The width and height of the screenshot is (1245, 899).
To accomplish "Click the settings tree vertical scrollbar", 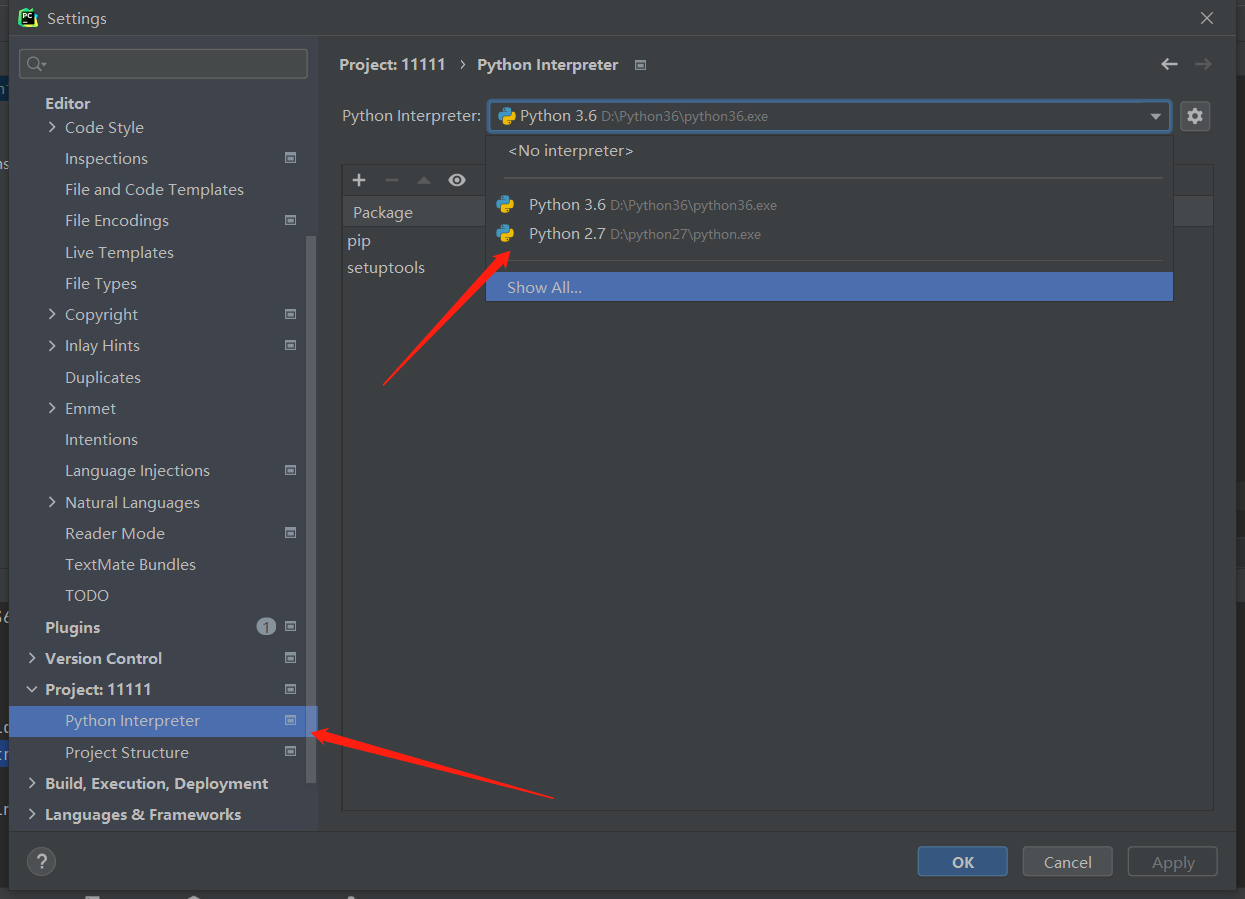I will (x=311, y=508).
